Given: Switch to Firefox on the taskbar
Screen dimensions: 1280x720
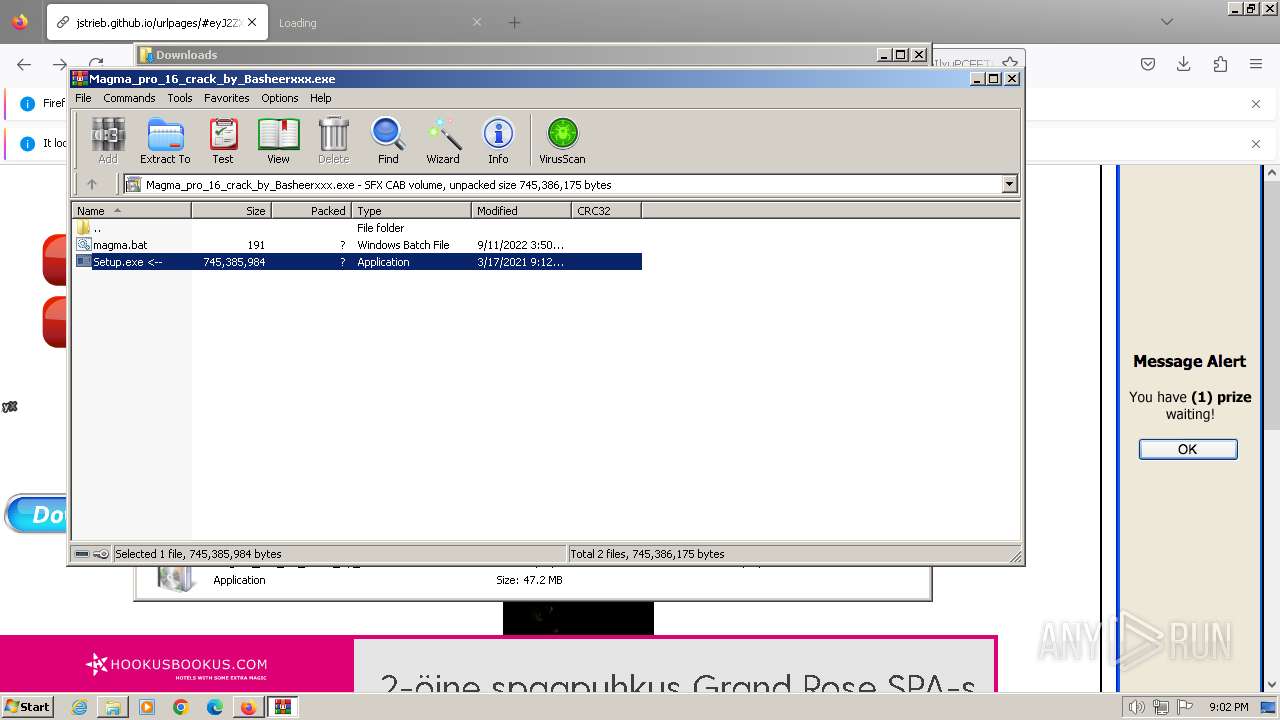Looking at the screenshot, I should coord(248,707).
